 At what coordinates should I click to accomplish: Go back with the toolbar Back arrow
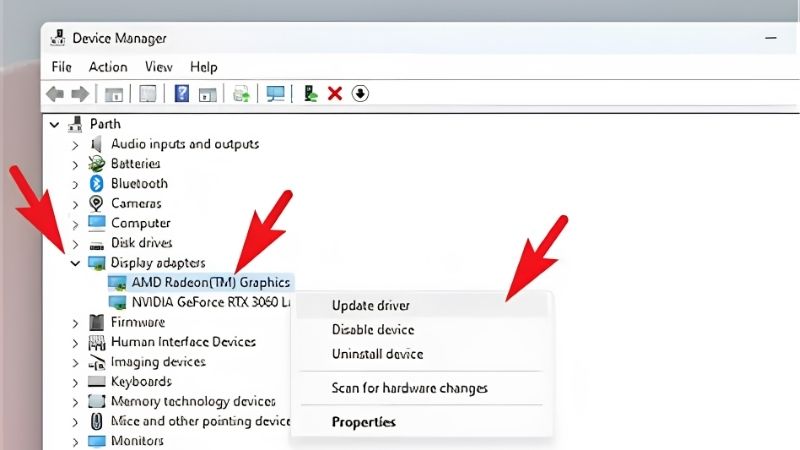[55, 94]
